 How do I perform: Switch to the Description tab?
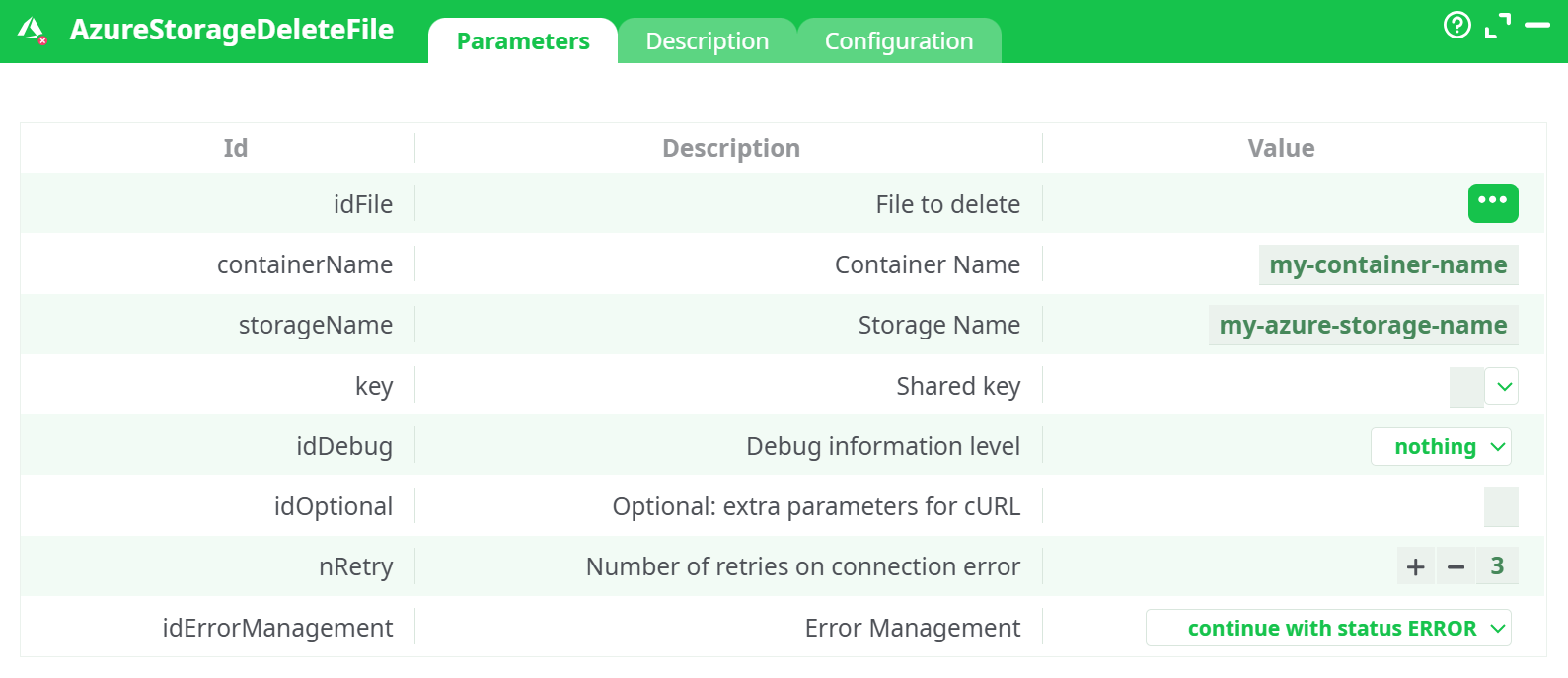click(x=708, y=41)
